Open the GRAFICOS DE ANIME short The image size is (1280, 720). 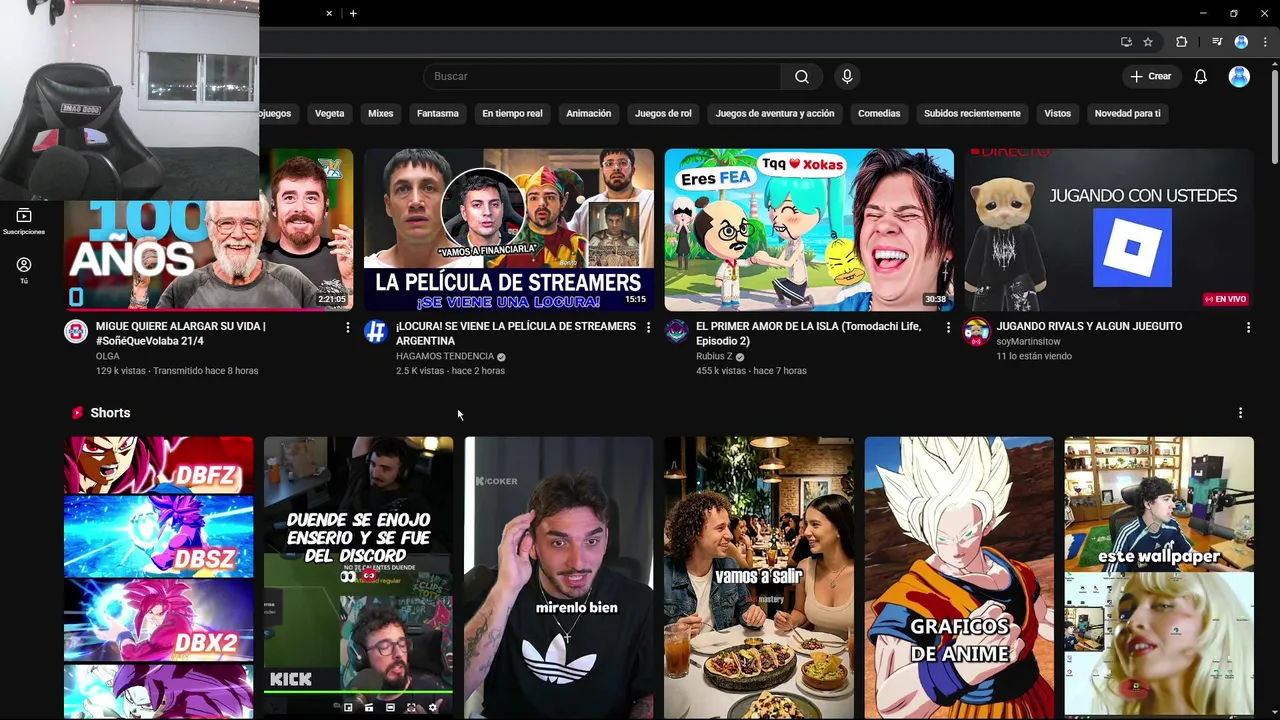(x=959, y=578)
